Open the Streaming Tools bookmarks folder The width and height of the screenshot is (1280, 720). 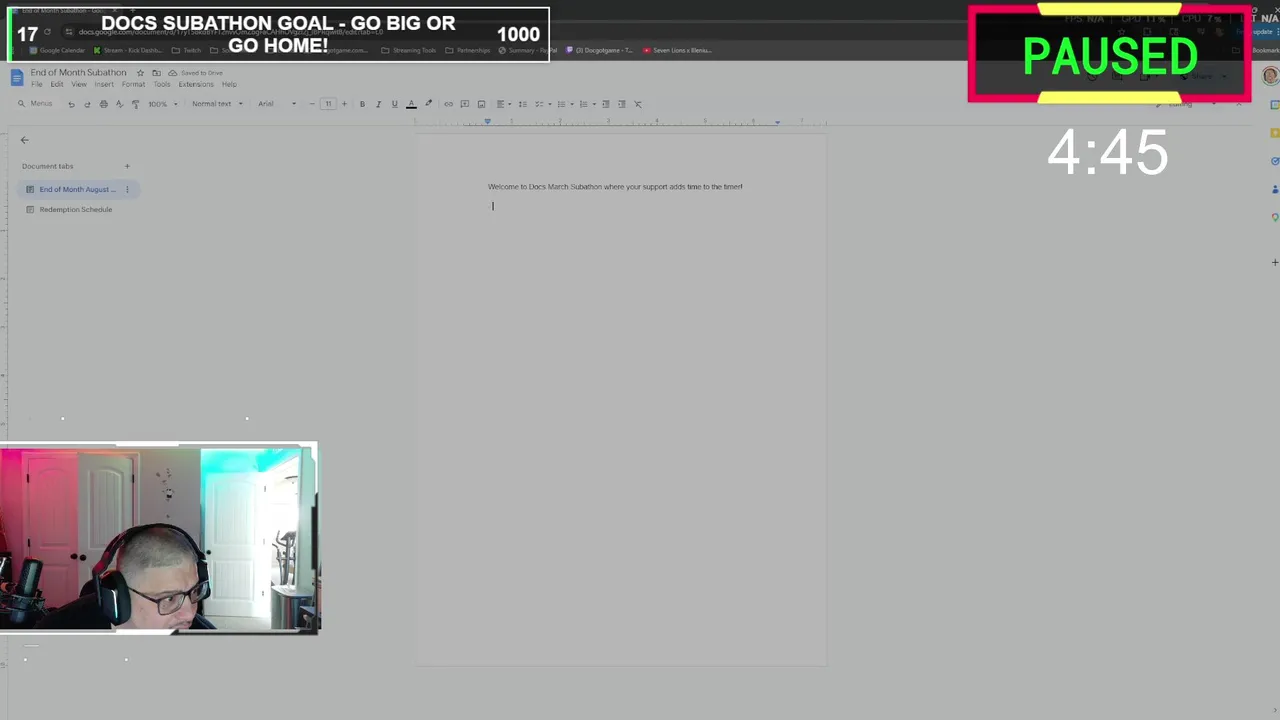click(x=409, y=50)
